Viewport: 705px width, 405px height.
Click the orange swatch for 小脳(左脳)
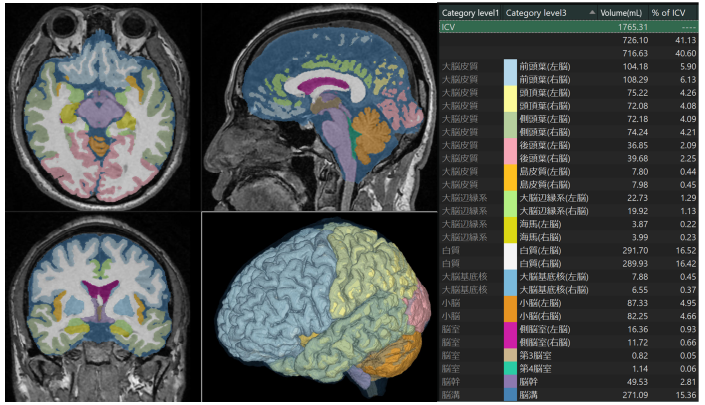click(x=510, y=303)
